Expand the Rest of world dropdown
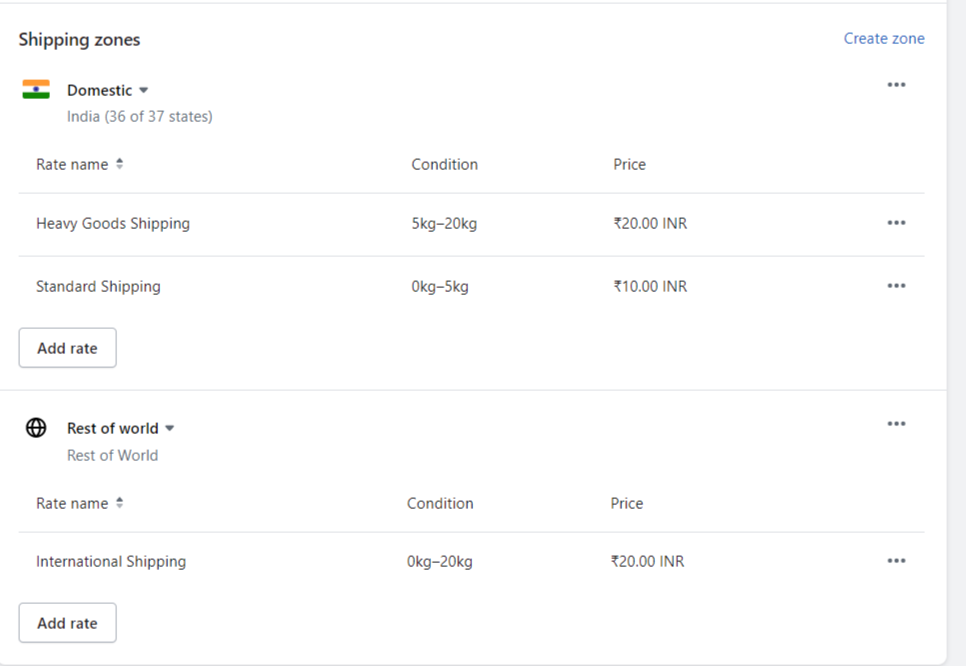 tap(121, 428)
